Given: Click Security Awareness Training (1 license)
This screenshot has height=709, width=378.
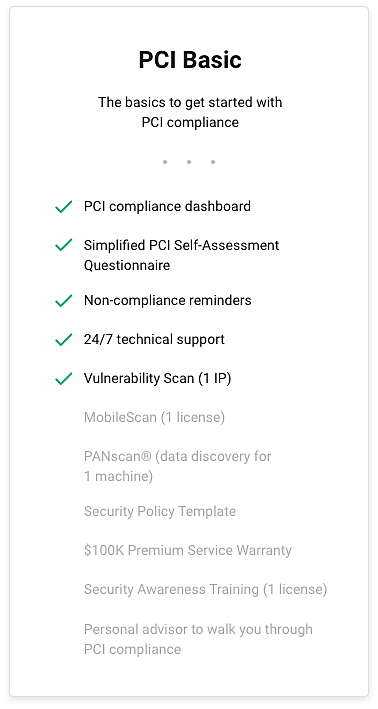Looking at the screenshot, I should pos(205,590).
